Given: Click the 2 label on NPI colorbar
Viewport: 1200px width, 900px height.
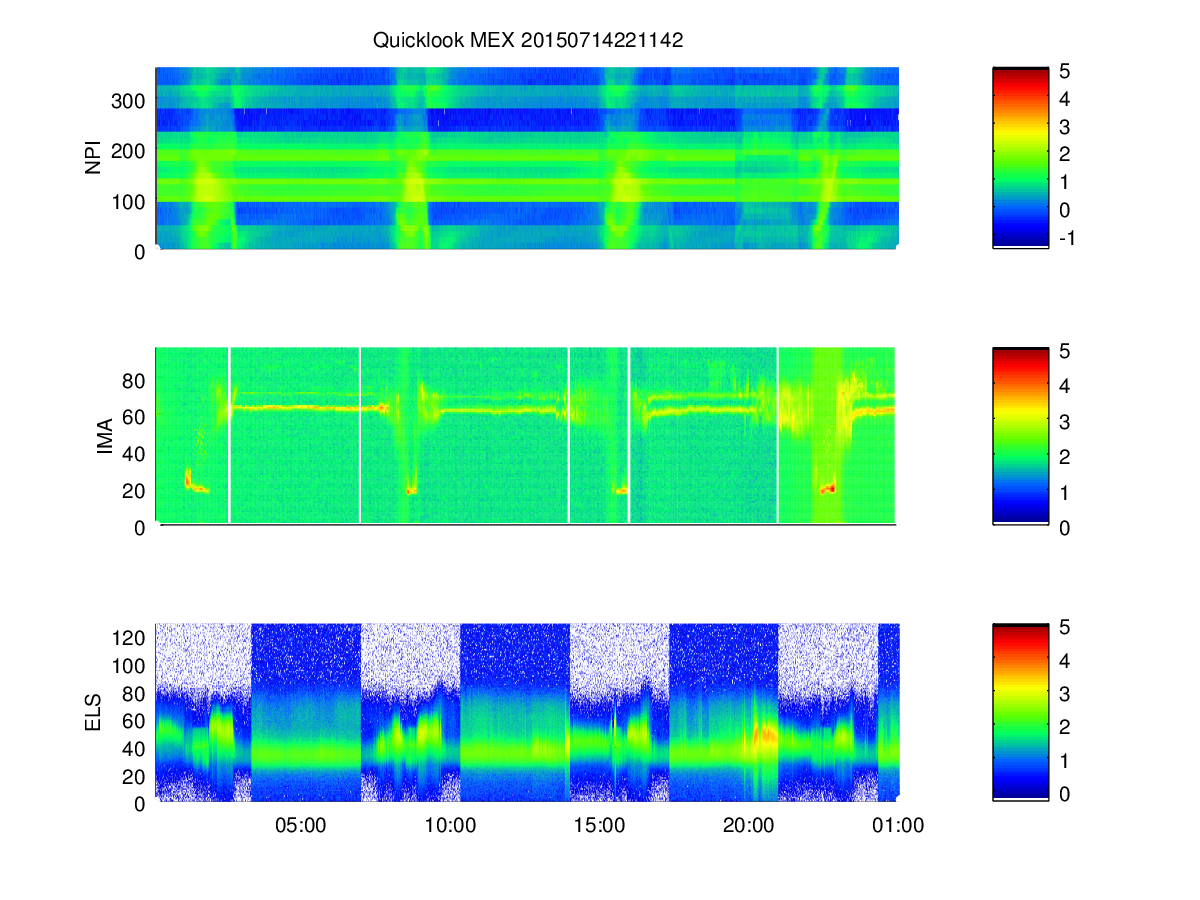Looking at the screenshot, I should 1065,154.
